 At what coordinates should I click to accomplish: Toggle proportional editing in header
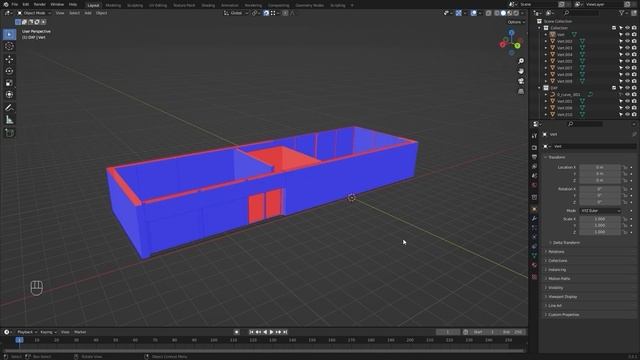point(285,13)
